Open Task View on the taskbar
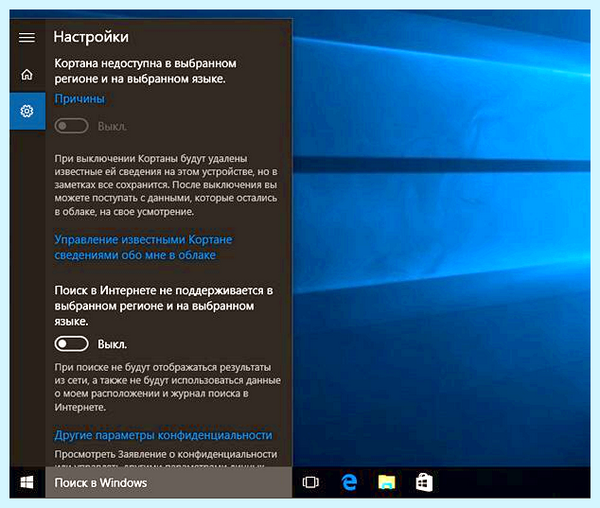The width and height of the screenshot is (600, 508). pyautogui.click(x=310, y=482)
